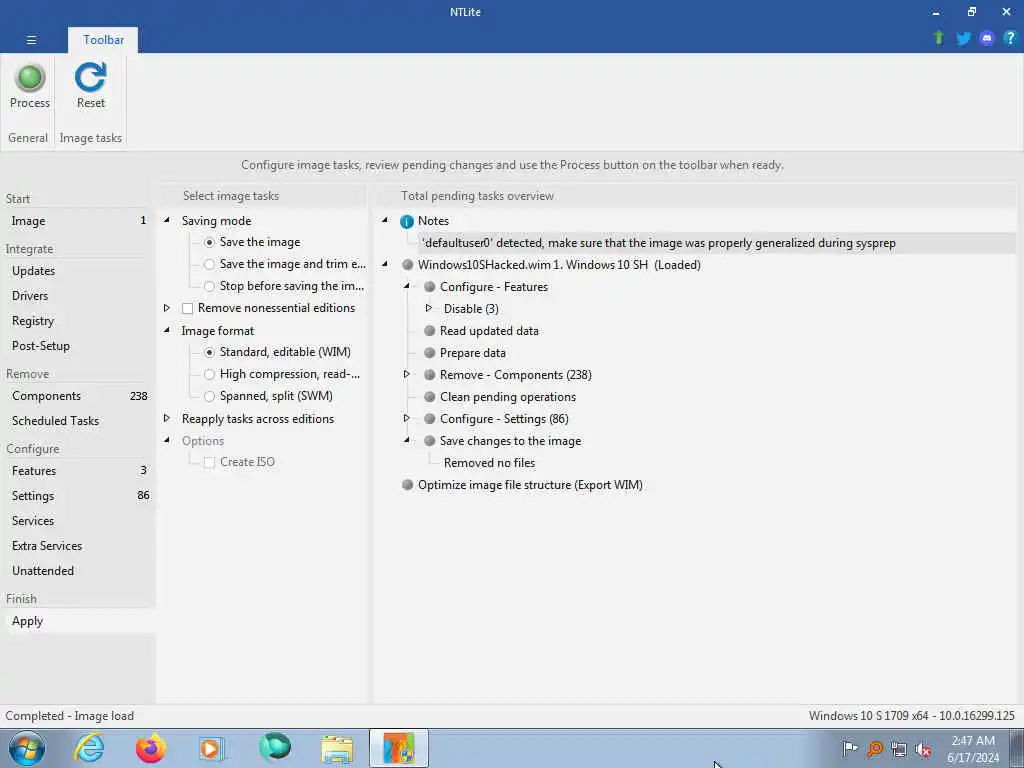Image resolution: width=1024 pixels, height=768 pixels.
Task: Select Stop before saving the image option
Action: [209, 286]
